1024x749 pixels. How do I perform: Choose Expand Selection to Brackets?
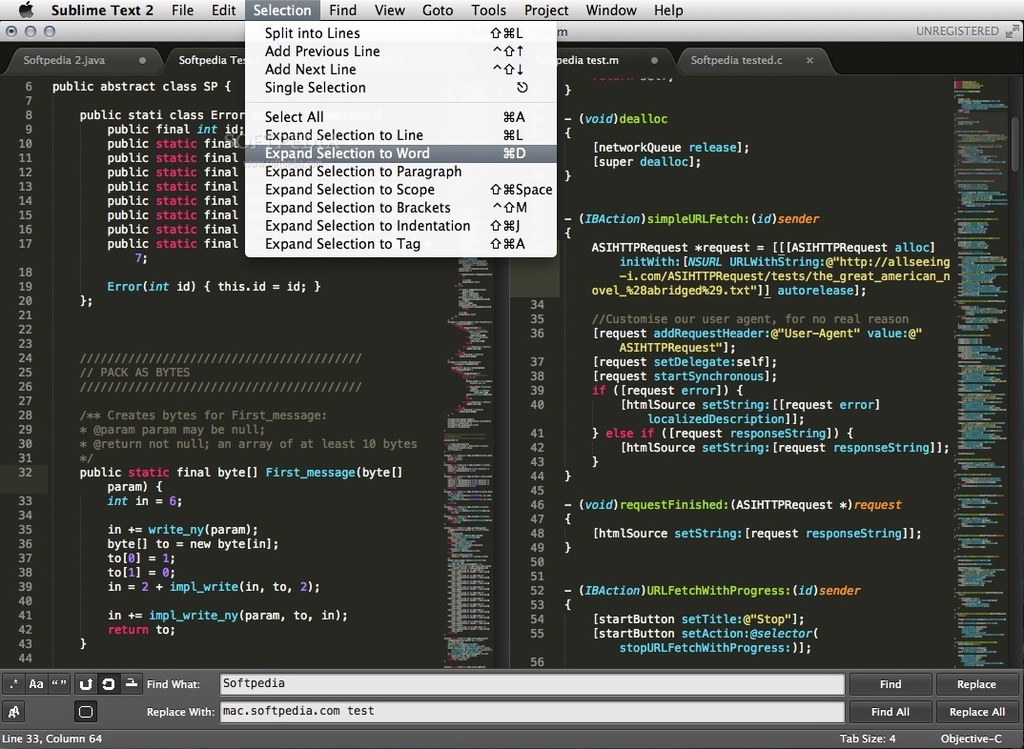[x=400, y=208]
